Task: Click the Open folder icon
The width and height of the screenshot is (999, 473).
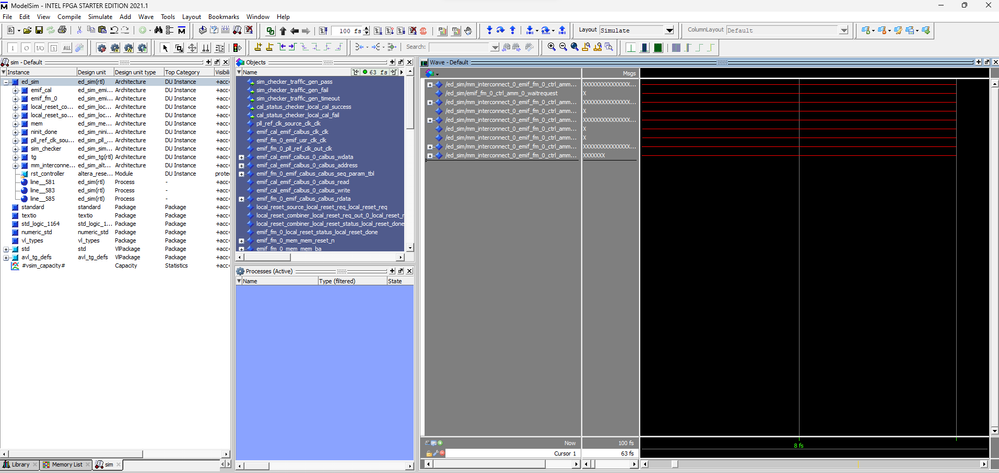Action: point(27,31)
